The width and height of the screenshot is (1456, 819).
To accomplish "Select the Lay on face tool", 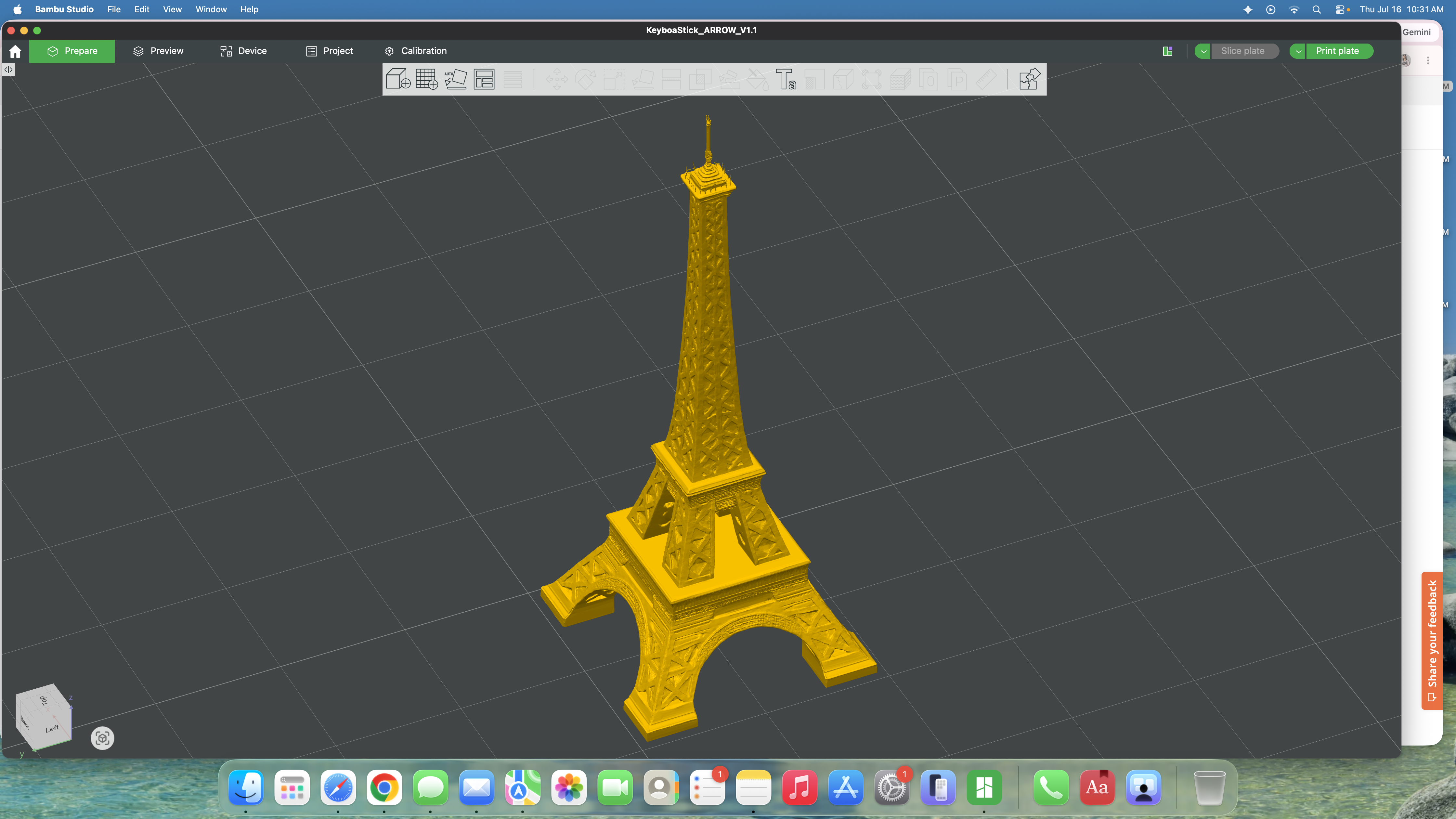I will click(643, 79).
